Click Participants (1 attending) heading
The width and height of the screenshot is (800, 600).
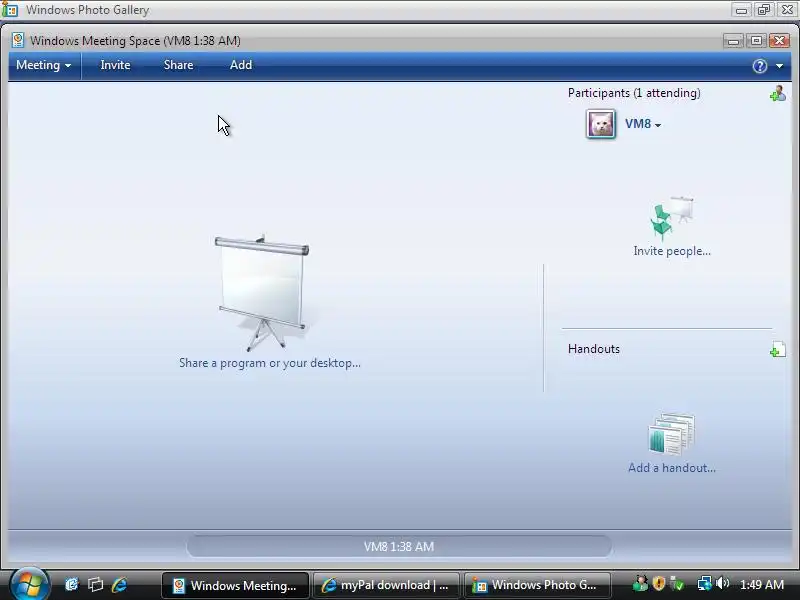pos(634,93)
